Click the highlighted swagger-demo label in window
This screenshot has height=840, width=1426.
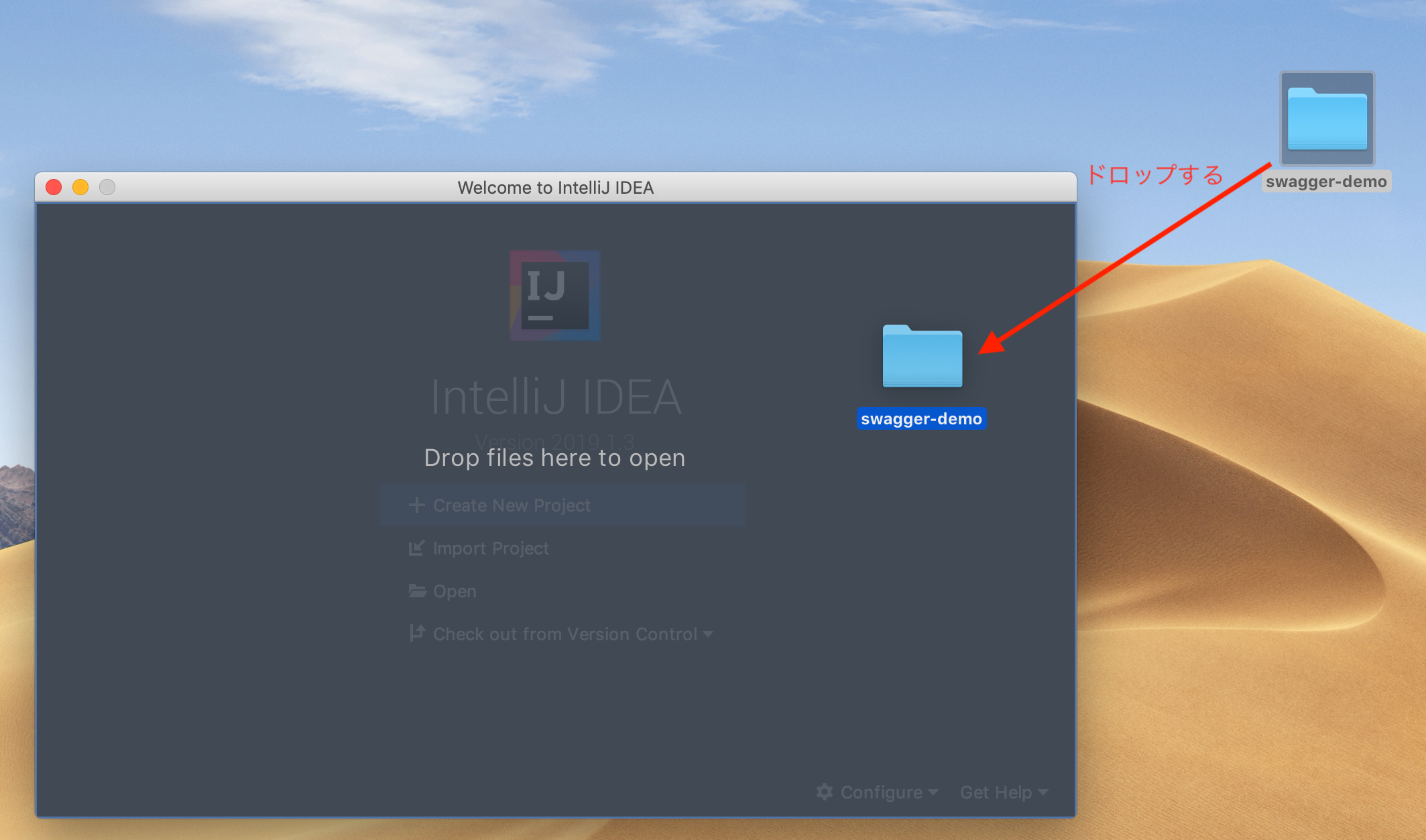coord(921,419)
